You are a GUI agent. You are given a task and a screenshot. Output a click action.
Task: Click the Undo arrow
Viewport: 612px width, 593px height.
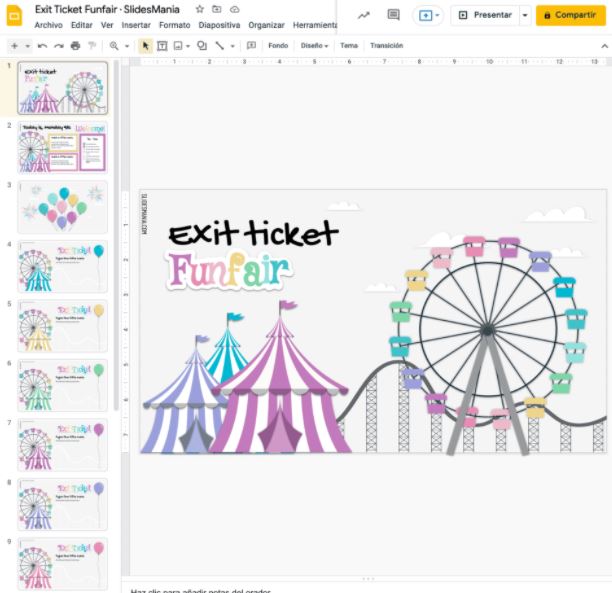pos(42,46)
